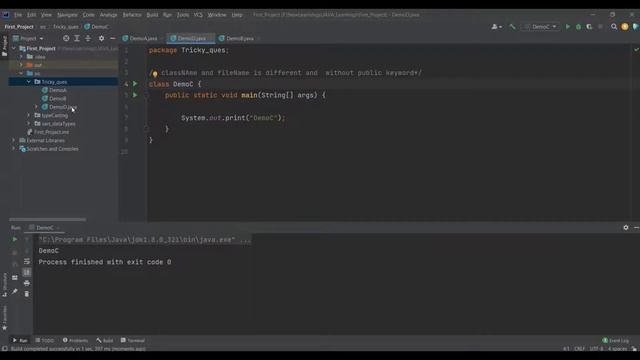Screen dimensions: 640x360
Task: Click Project vertical sidebar tab
Action: point(4,46)
